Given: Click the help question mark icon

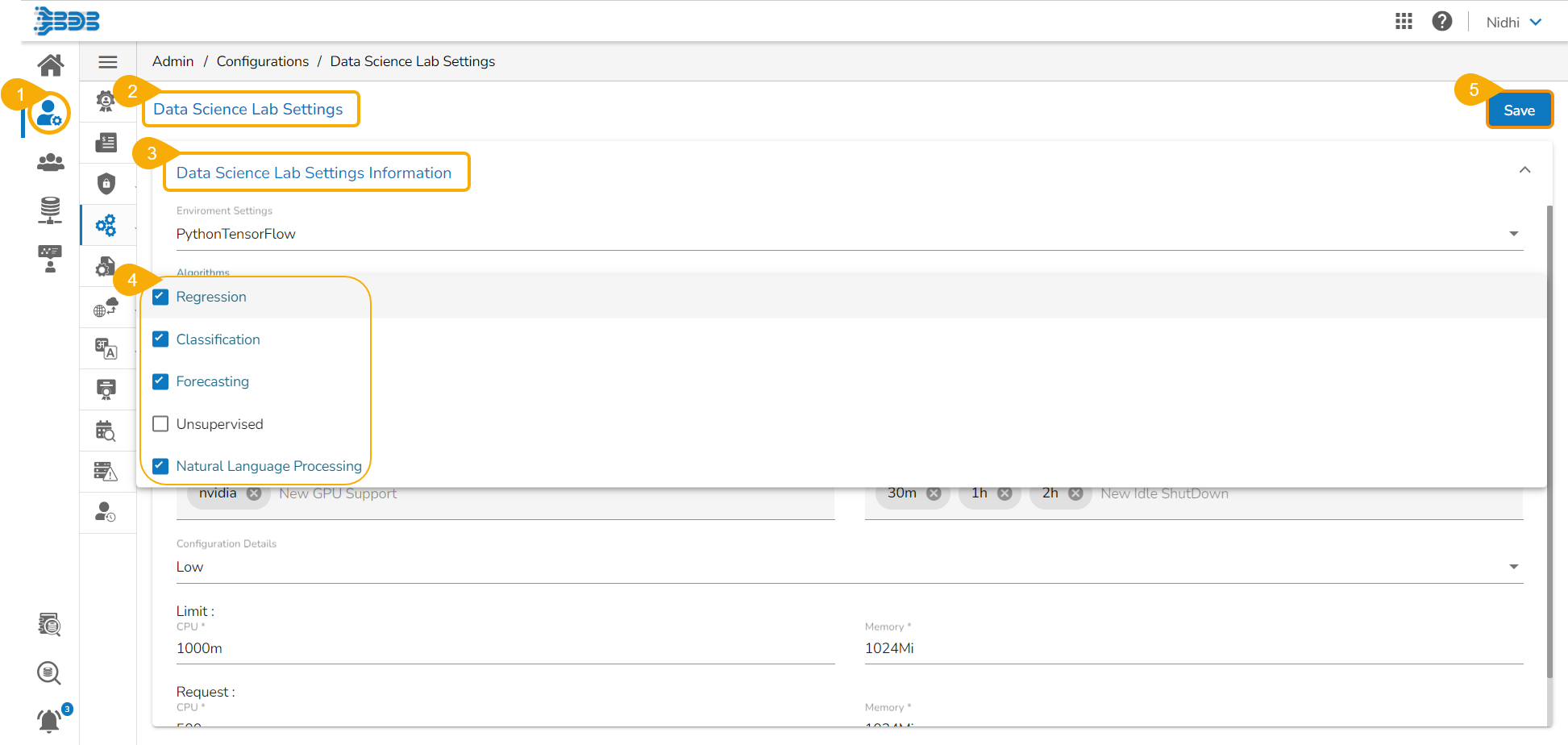Looking at the screenshot, I should pyautogui.click(x=1441, y=22).
